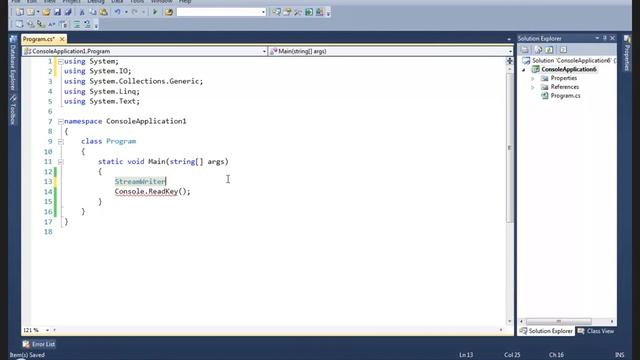Collapse the using directives outline at line 1
Screen dimensions: 640x360
click(x=60, y=62)
